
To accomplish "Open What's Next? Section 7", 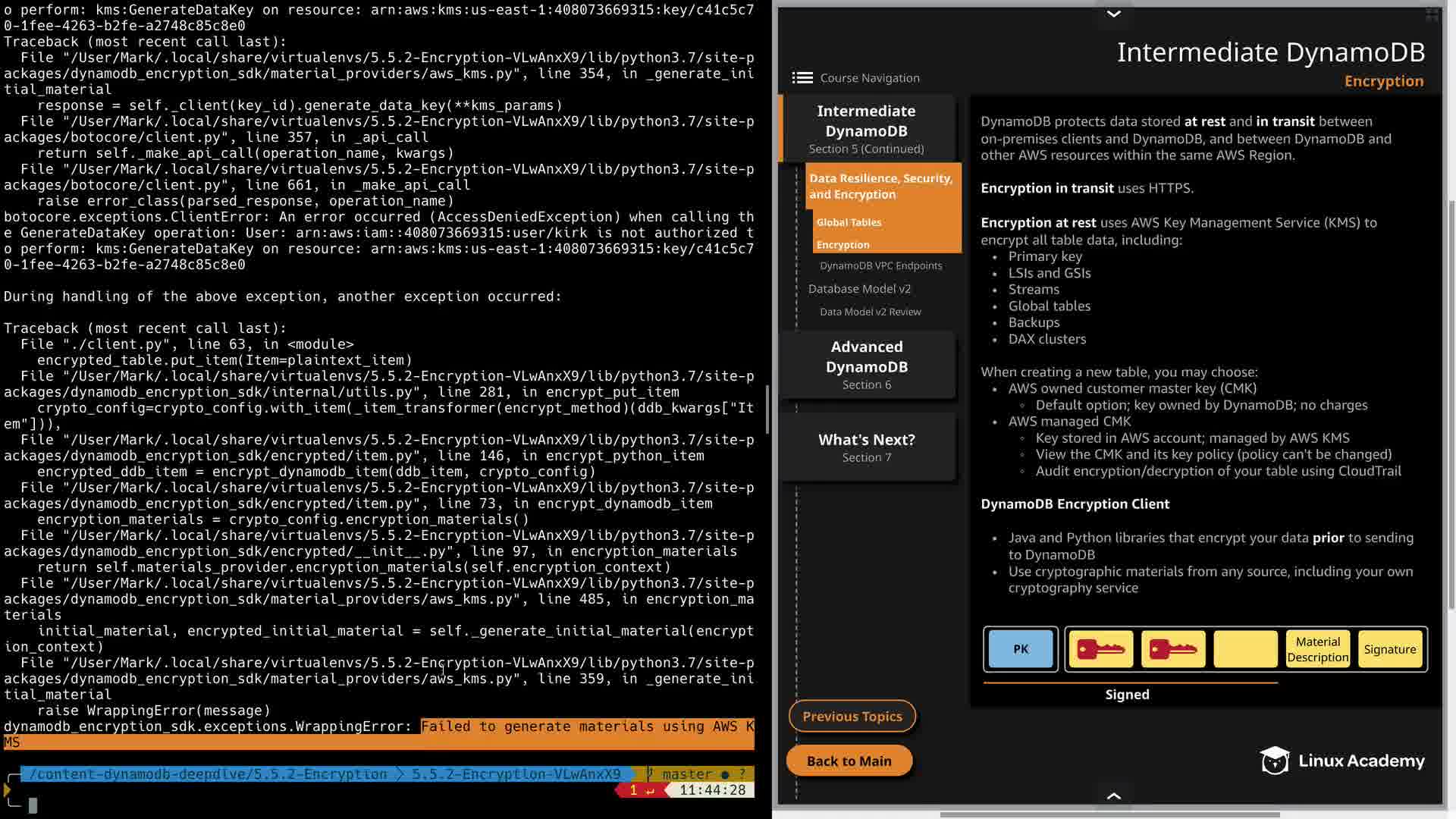I will pos(867,447).
